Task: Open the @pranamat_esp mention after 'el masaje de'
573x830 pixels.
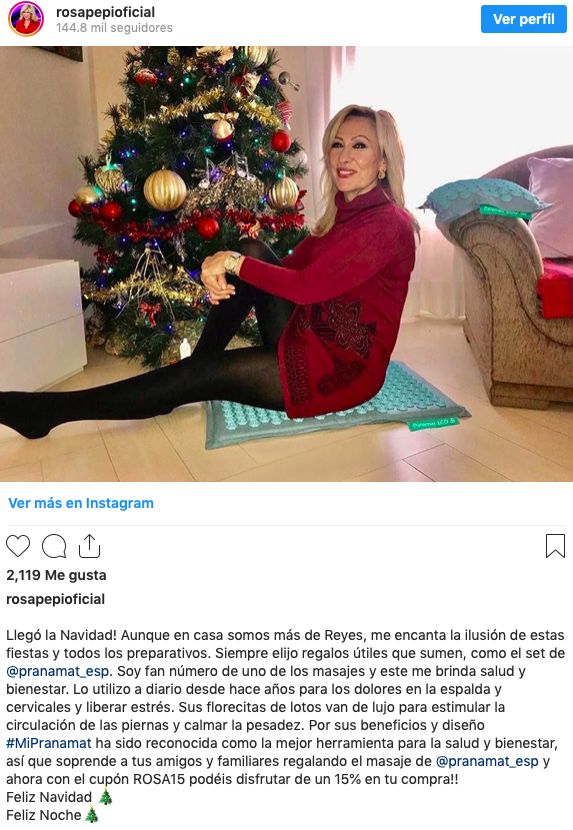Action: pyautogui.click(x=487, y=761)
